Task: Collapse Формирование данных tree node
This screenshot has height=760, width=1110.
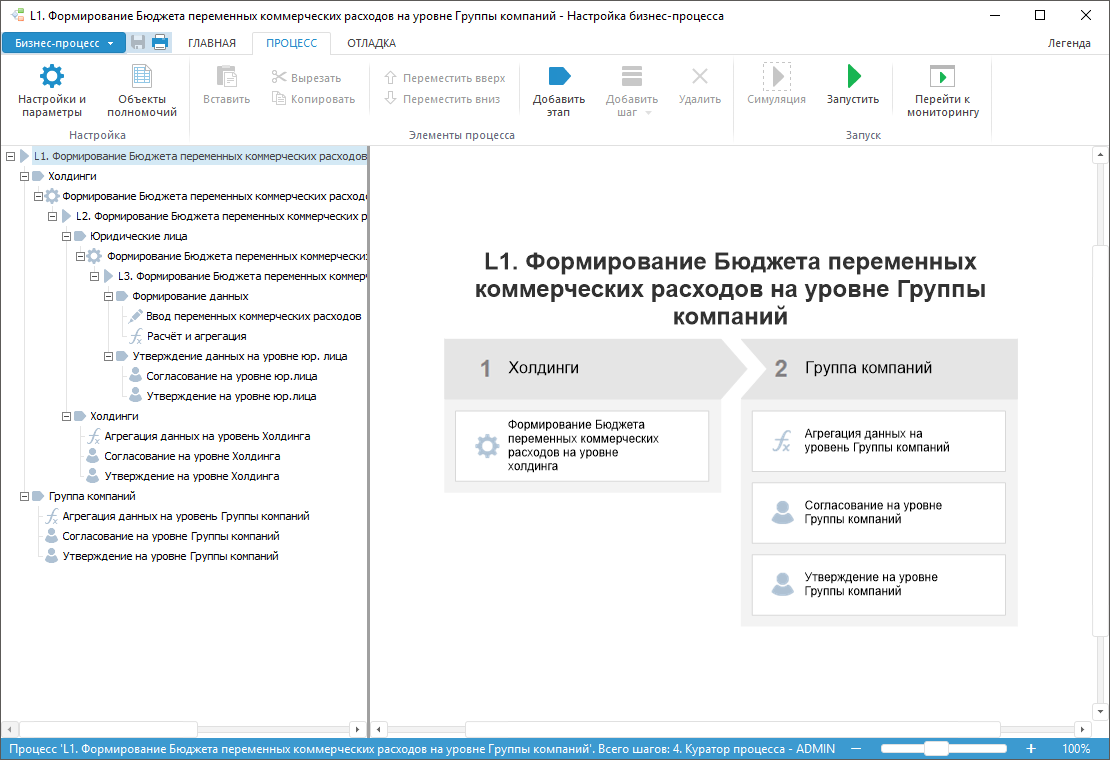Action: point(108,296)
